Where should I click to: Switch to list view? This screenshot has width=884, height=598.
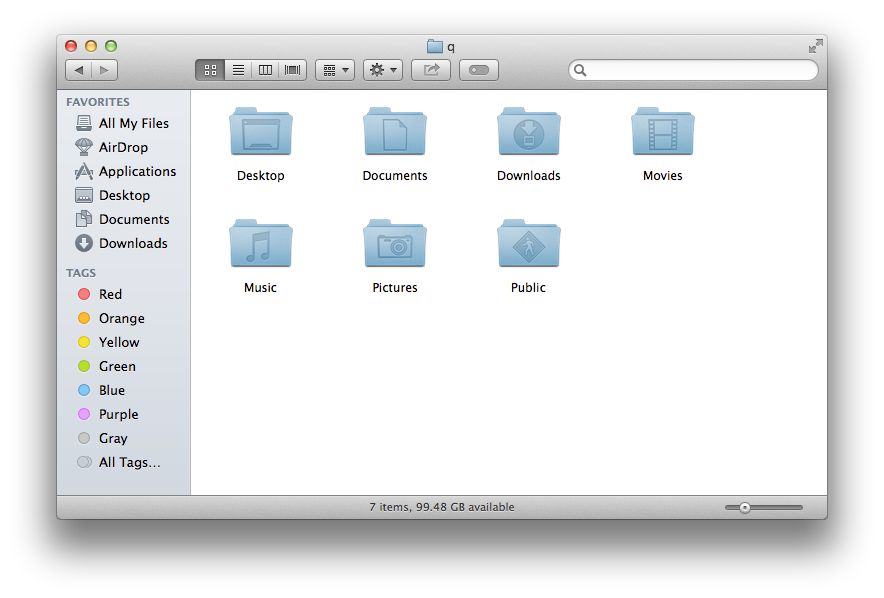pyautogui.click(x=238, y=70)
